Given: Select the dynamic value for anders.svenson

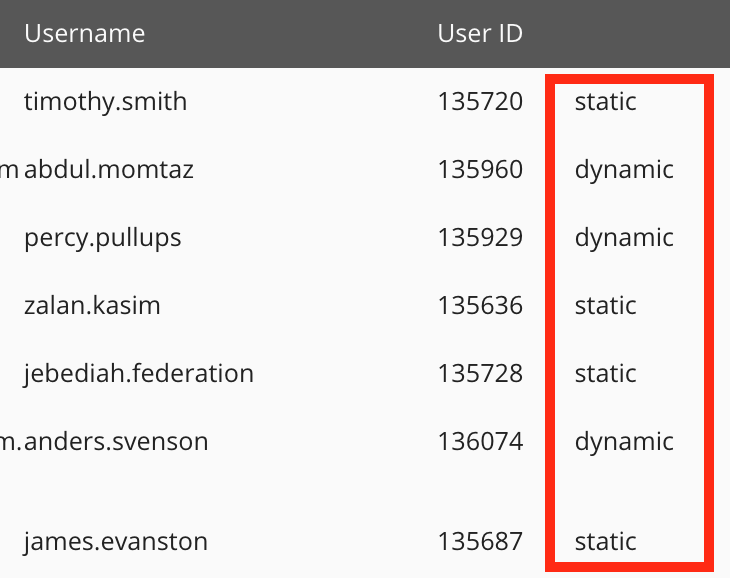Looking at the screenshot, I should 624,441.
